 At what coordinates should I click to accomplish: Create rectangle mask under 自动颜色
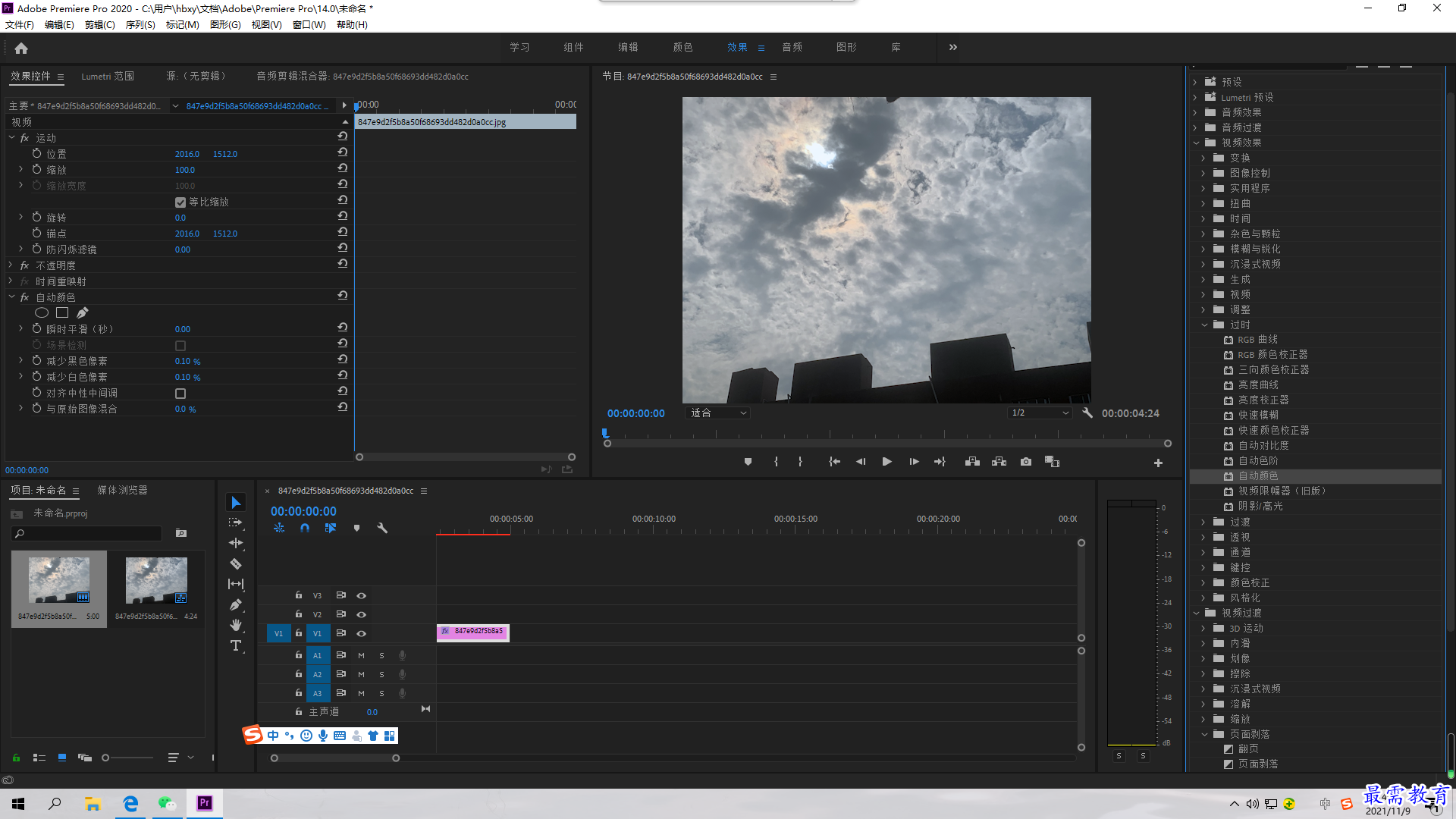click(x=62, y=312)
